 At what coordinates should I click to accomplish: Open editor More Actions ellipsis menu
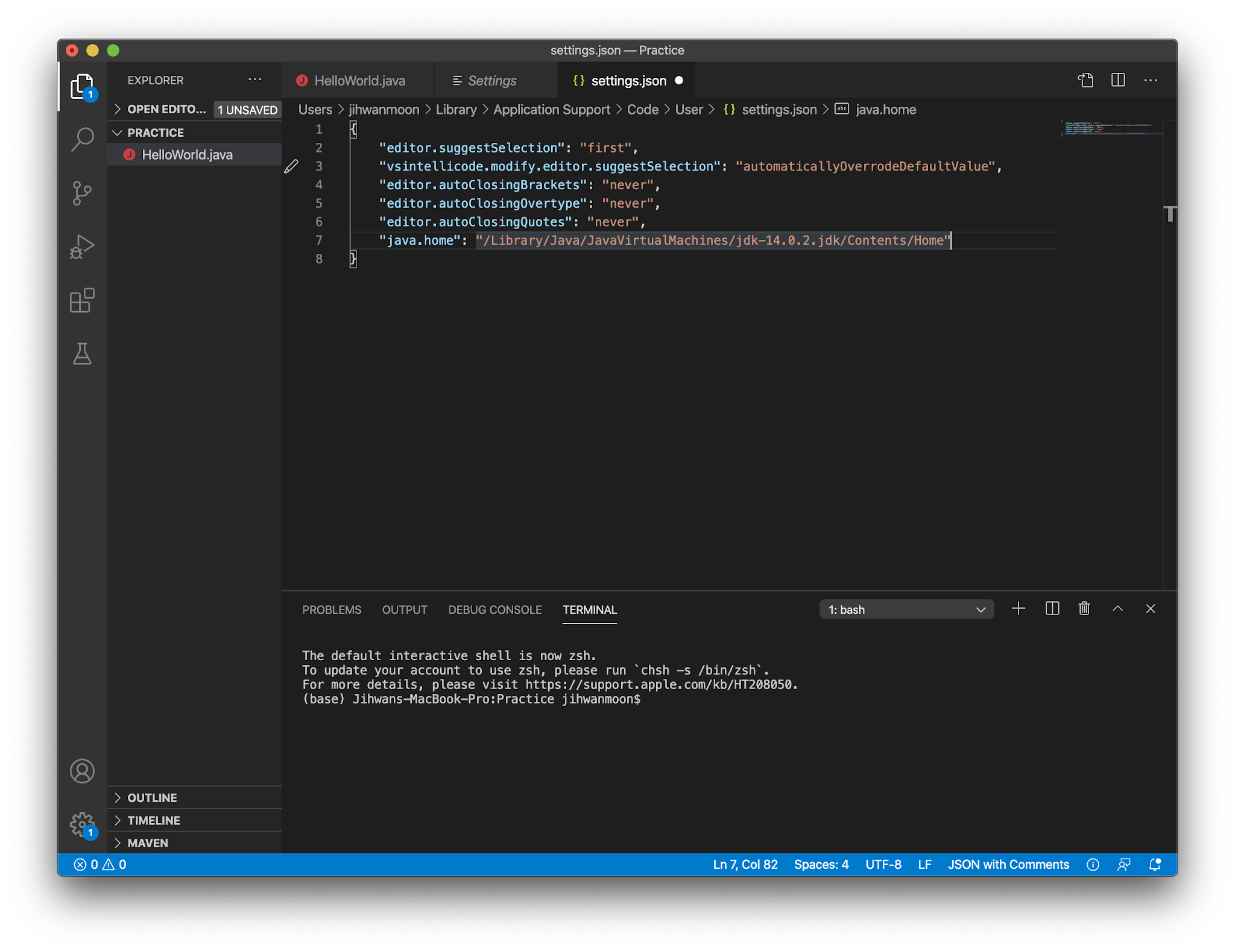[x=1151, y=80]
